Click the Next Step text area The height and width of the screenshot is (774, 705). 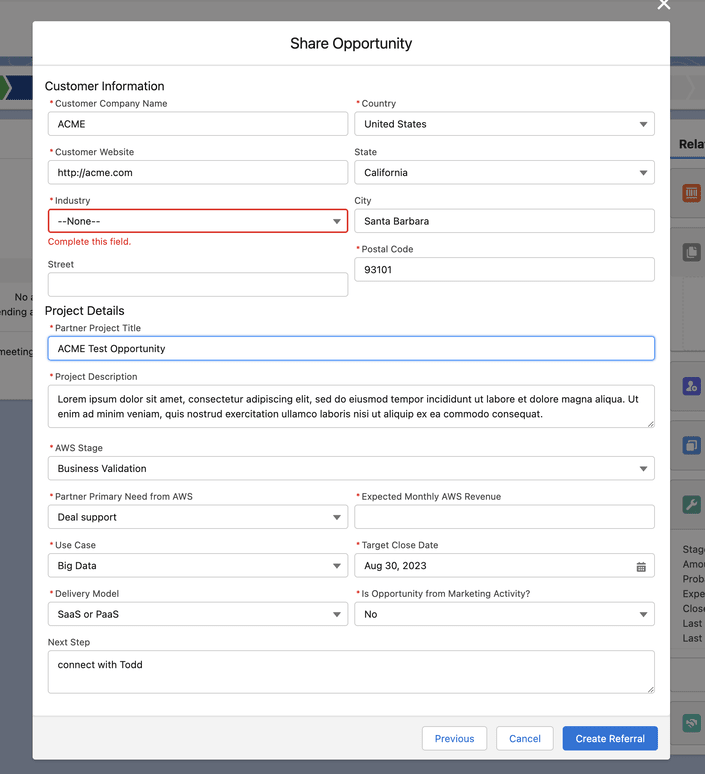coord(351,672)
